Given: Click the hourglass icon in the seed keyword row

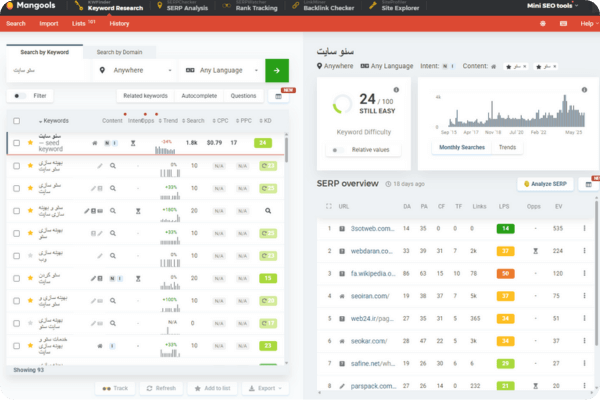Looking at the screenshot, I should (133, 143).
